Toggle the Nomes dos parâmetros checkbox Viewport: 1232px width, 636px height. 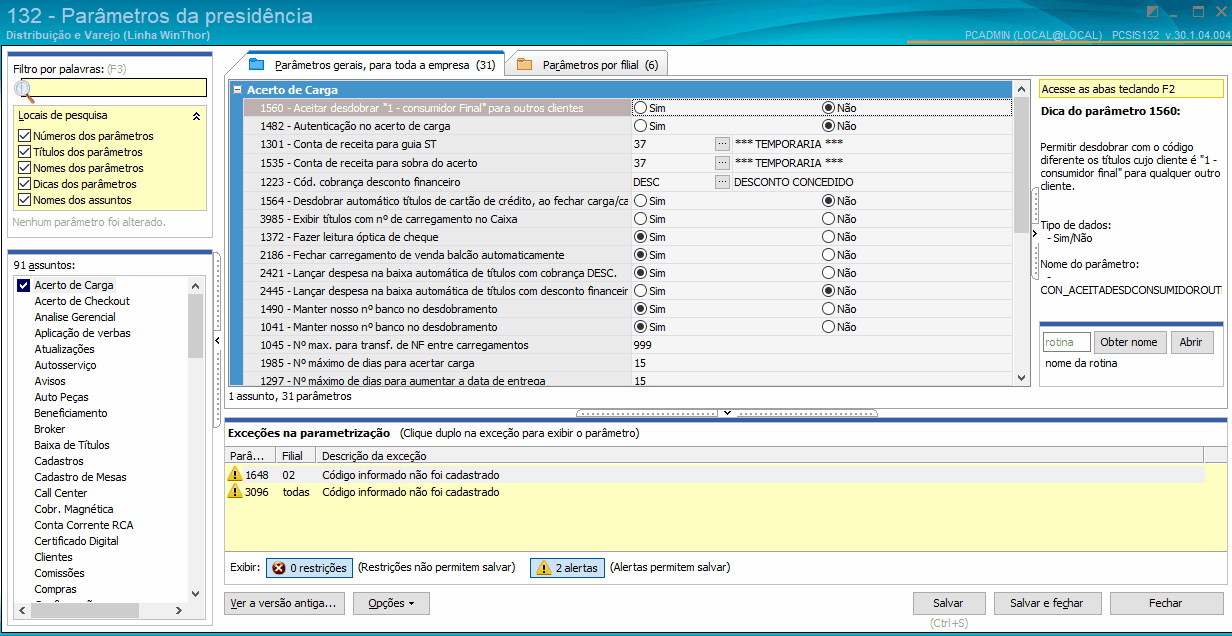pyautogui.click(x=24, y=168)
